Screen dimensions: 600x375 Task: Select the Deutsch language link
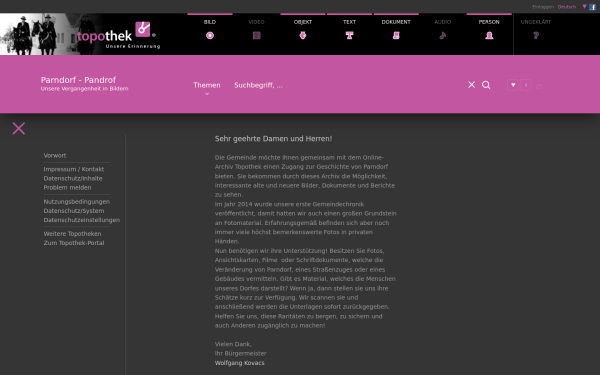pyautogui.click(x=567, y=7)
